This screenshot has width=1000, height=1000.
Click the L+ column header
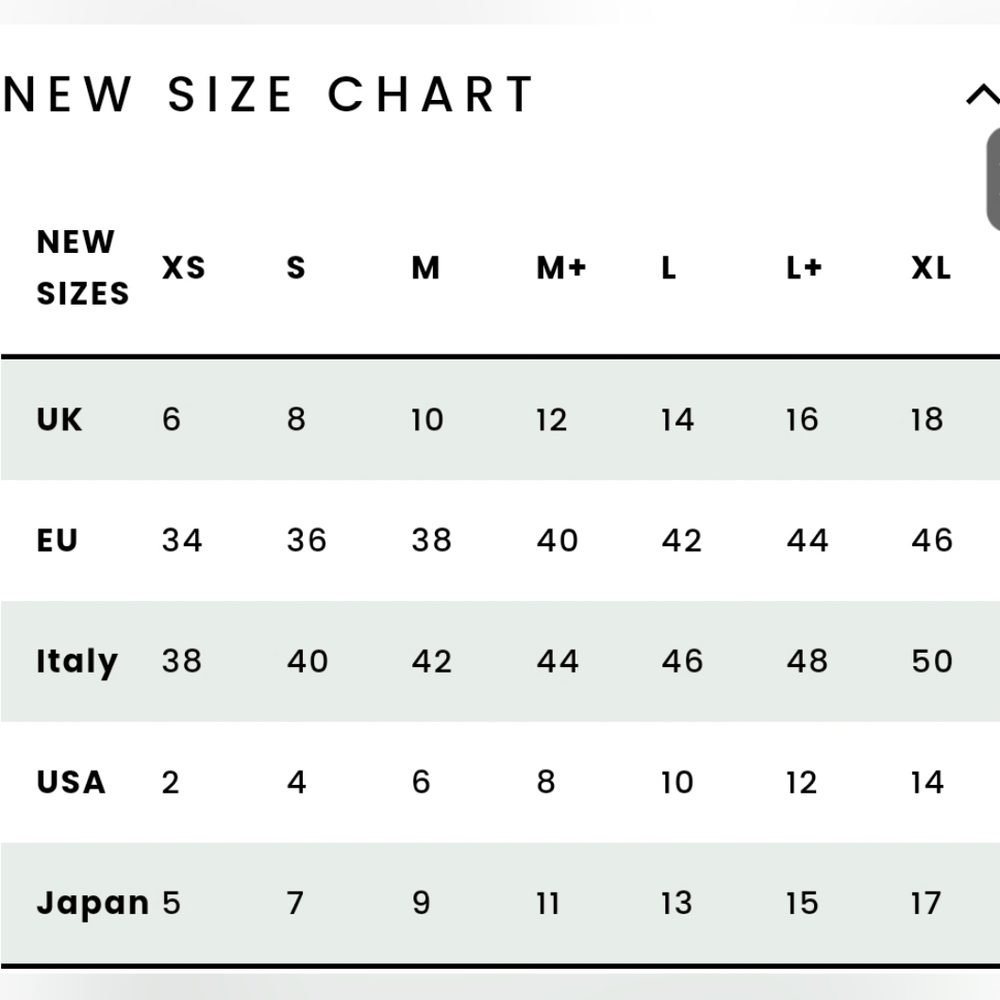coord(804,268)
